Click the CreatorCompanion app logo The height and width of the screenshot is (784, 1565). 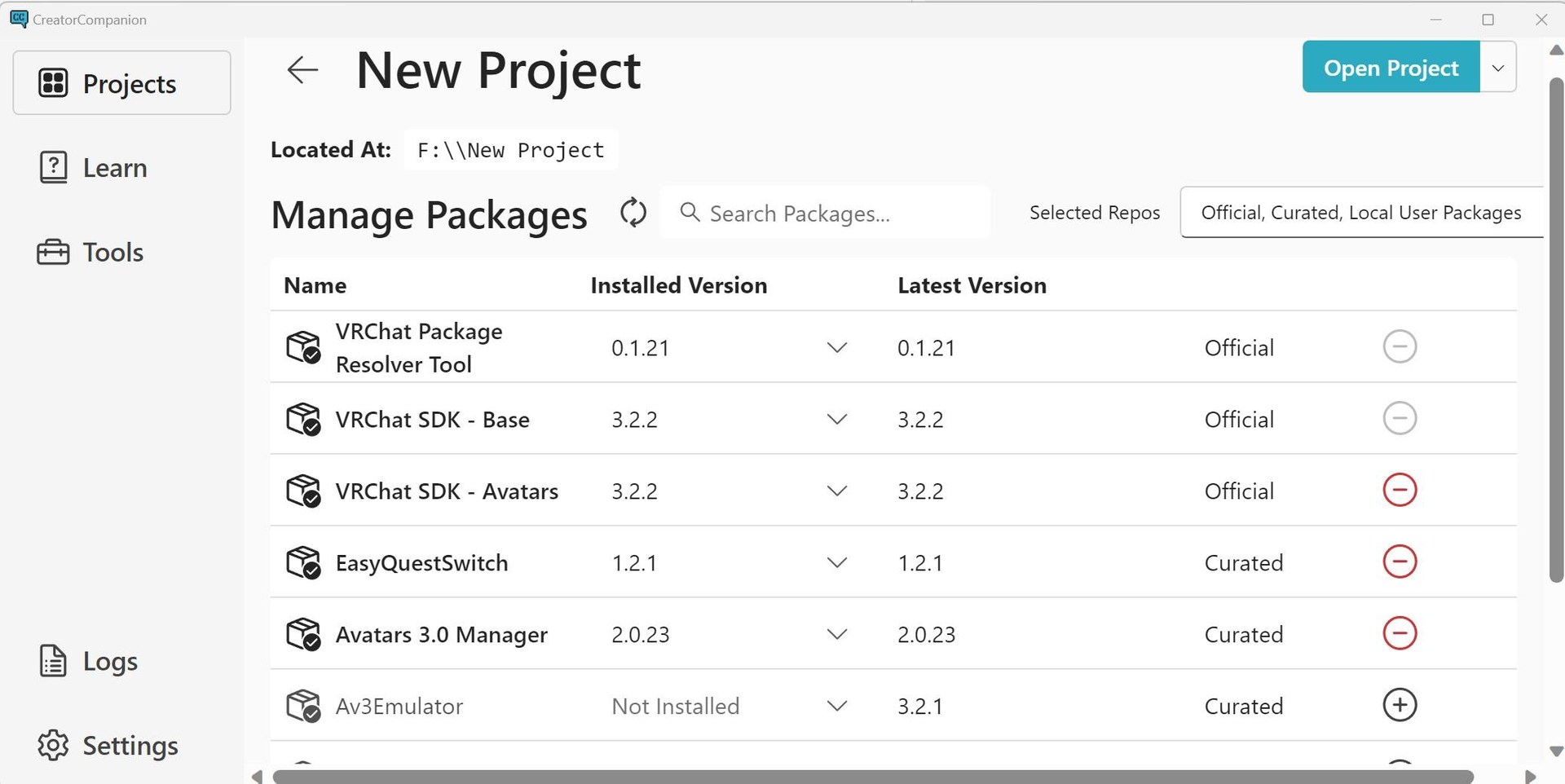point(19,19)
